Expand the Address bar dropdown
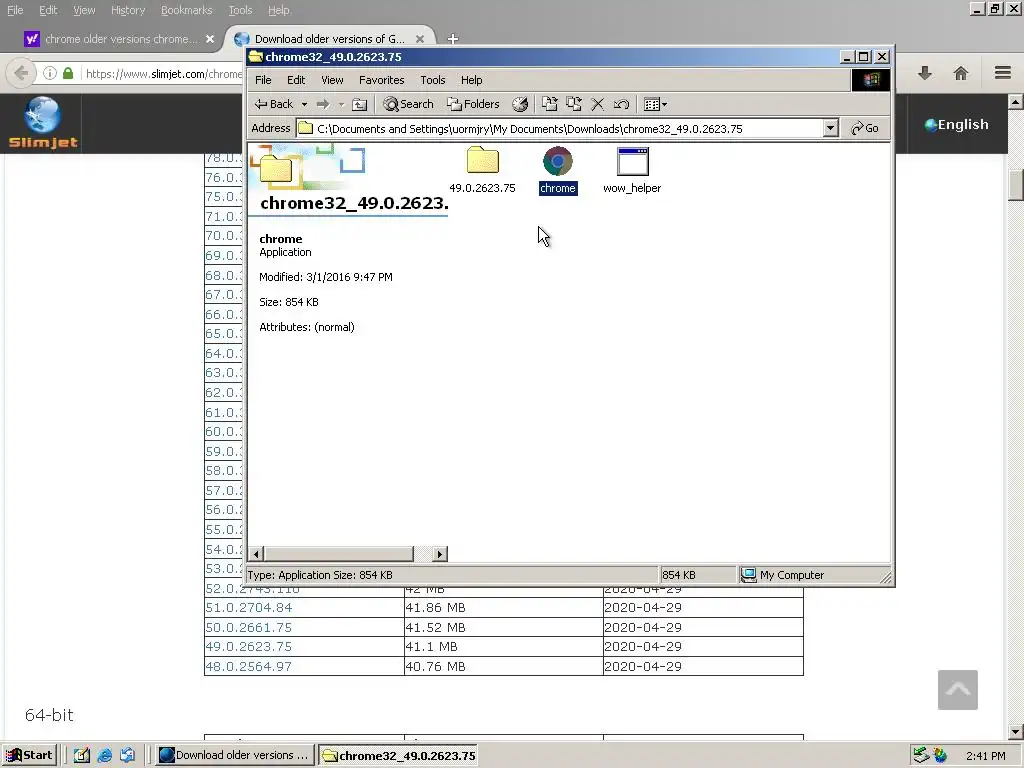The height and width of the screenshot is (768, 1024). click(830, 129)
